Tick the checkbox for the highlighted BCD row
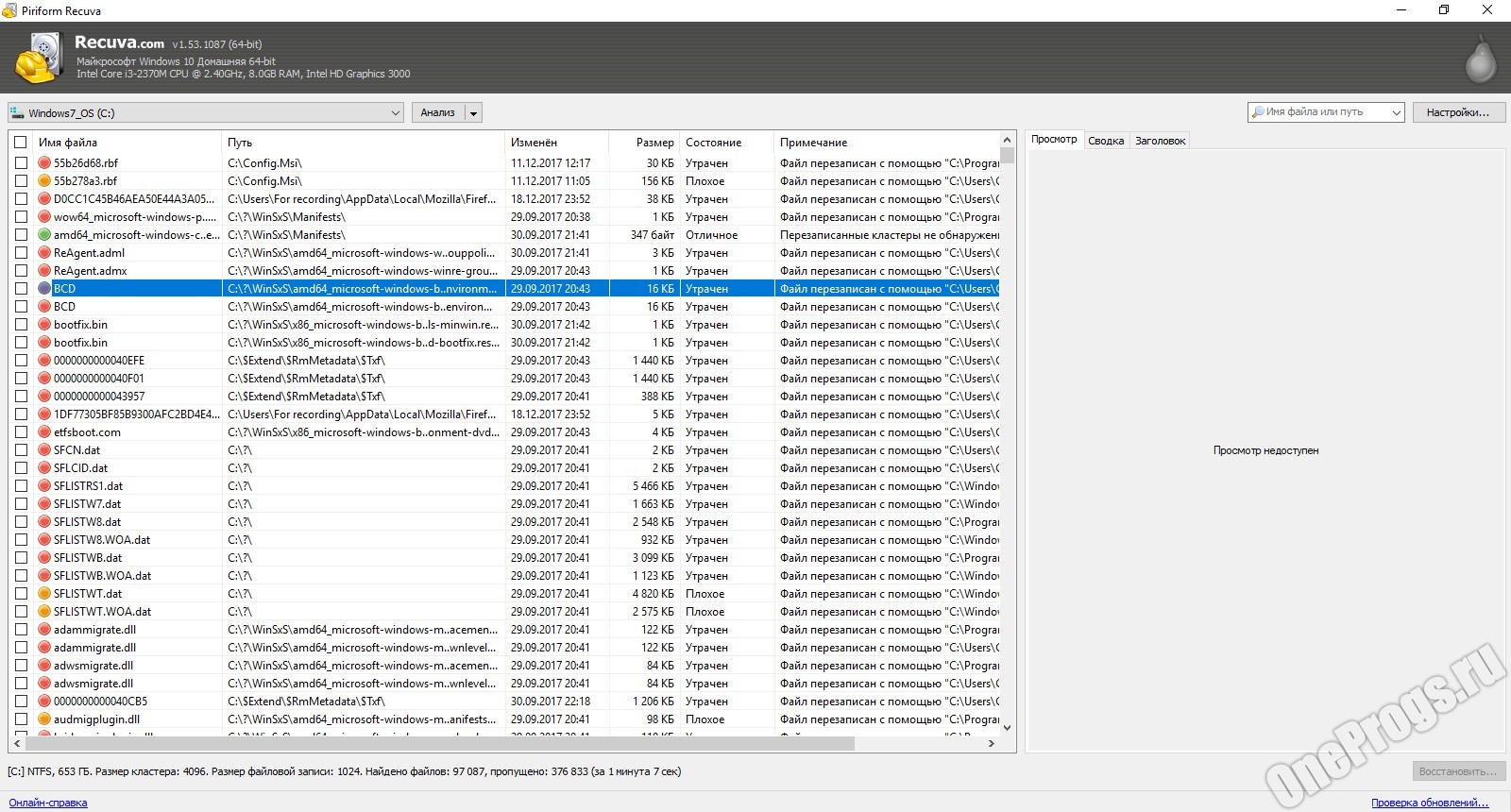 [21, 289]
